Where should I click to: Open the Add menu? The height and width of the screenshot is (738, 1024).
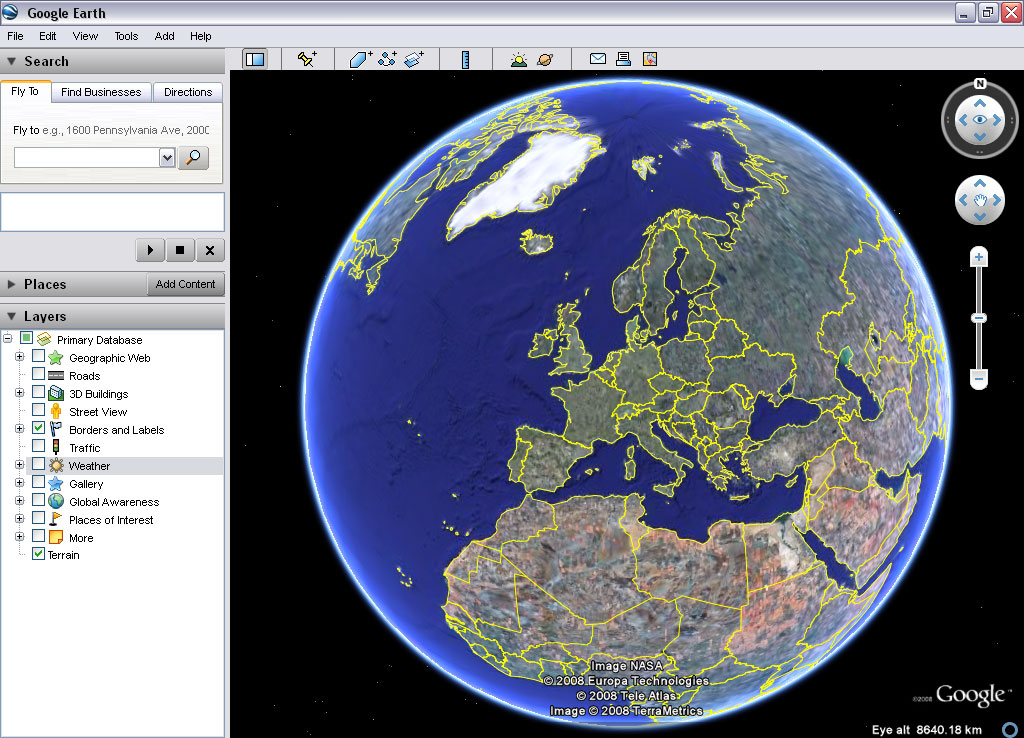[164, 36]
